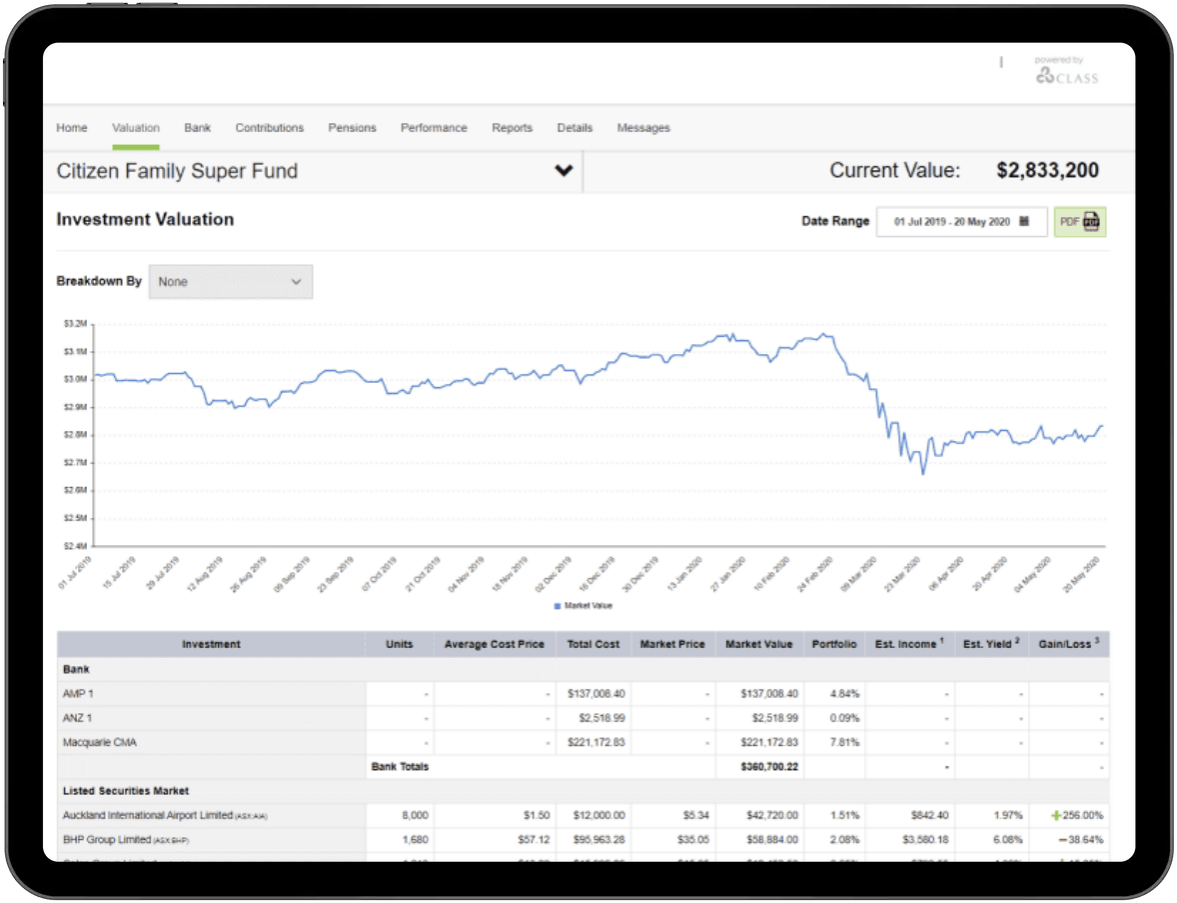Open the Home tab
Screen dimensions: 1177x903
[x=72, y=128]
